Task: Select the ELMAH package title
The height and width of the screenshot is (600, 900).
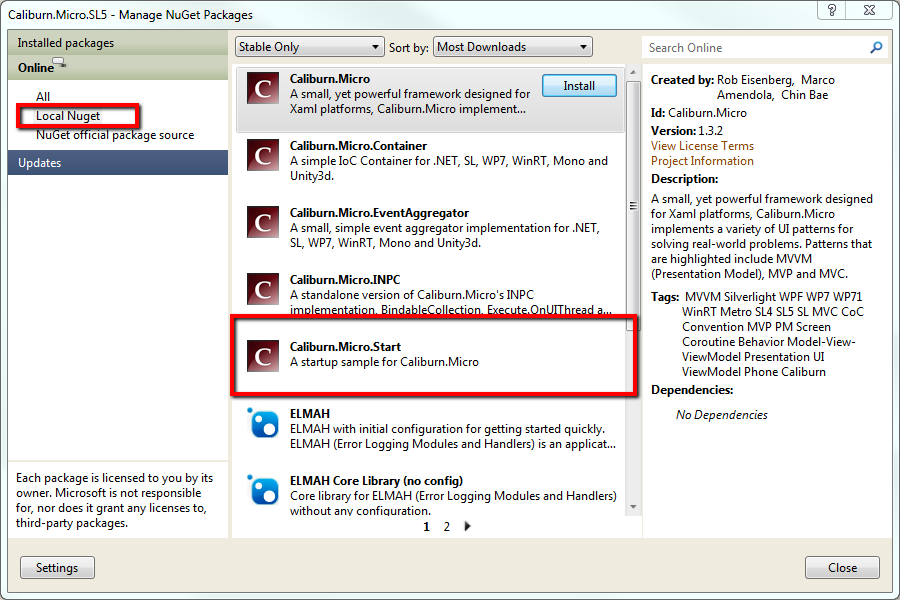Action: (310, 413)
